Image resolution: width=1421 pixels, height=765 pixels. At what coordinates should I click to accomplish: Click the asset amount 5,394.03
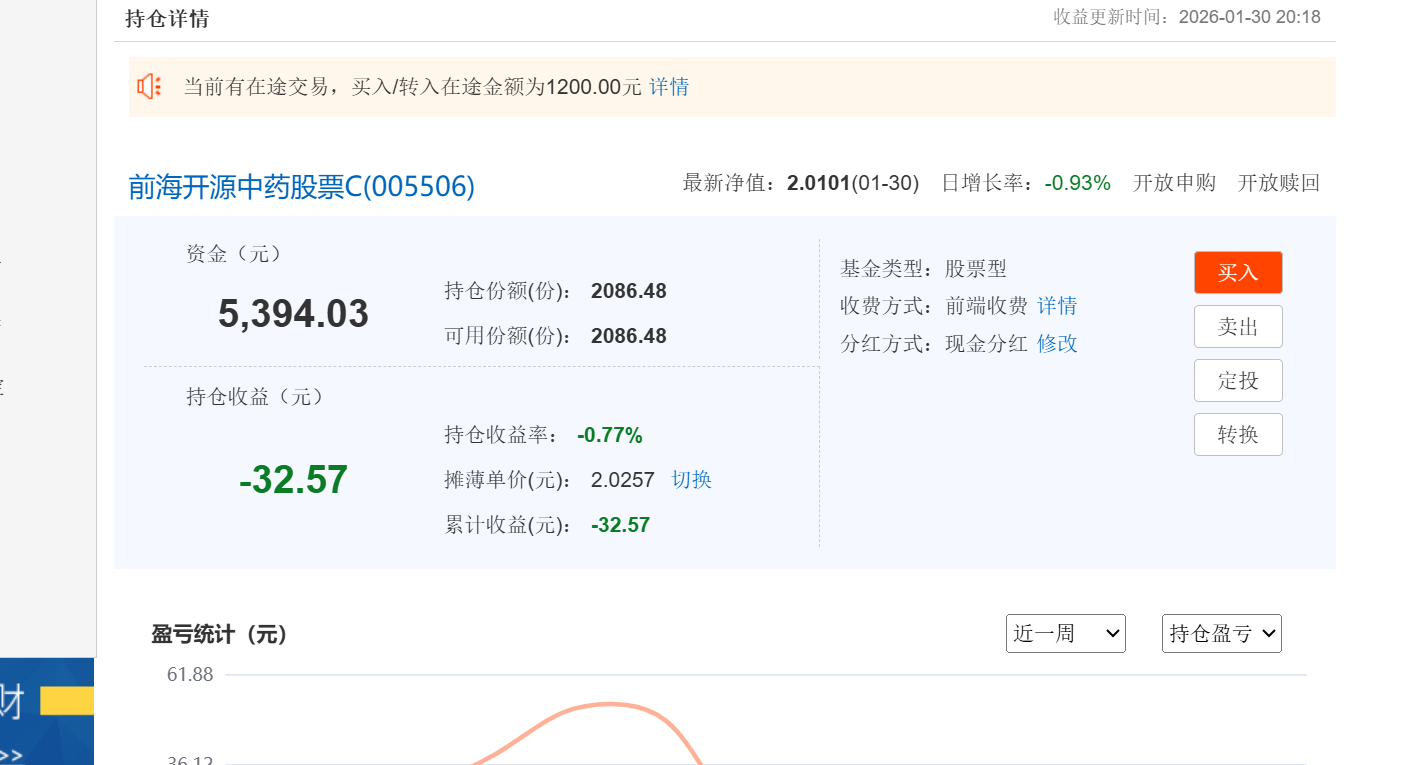[x=293, y=314]
